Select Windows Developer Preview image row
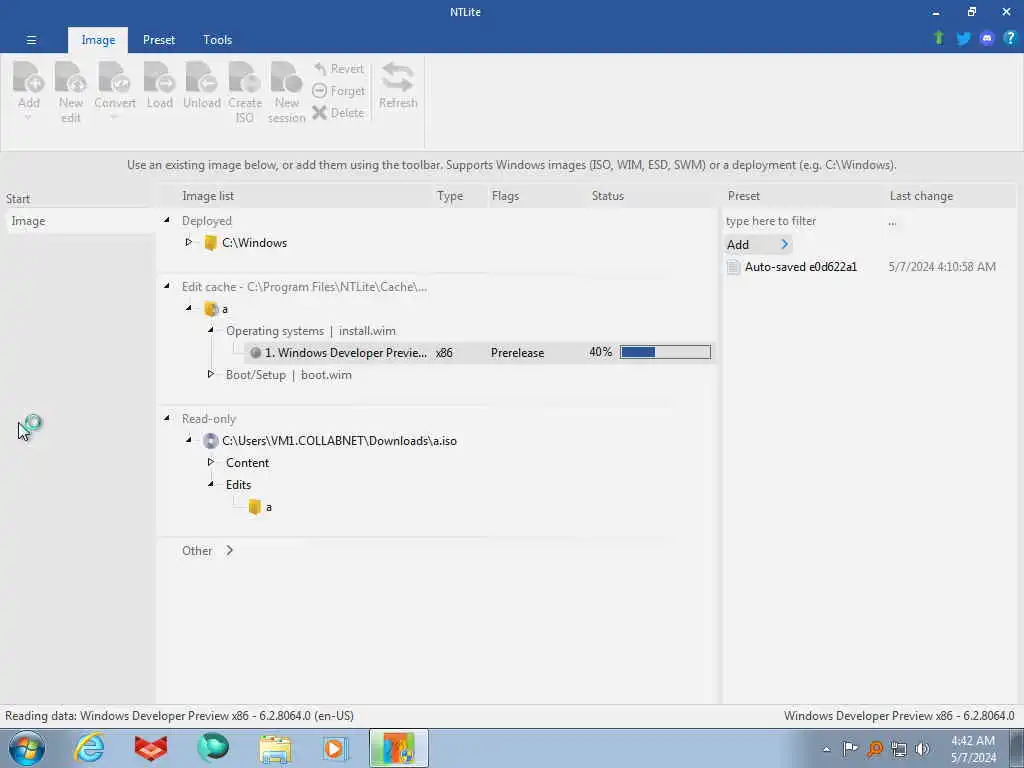 [480, 353]
